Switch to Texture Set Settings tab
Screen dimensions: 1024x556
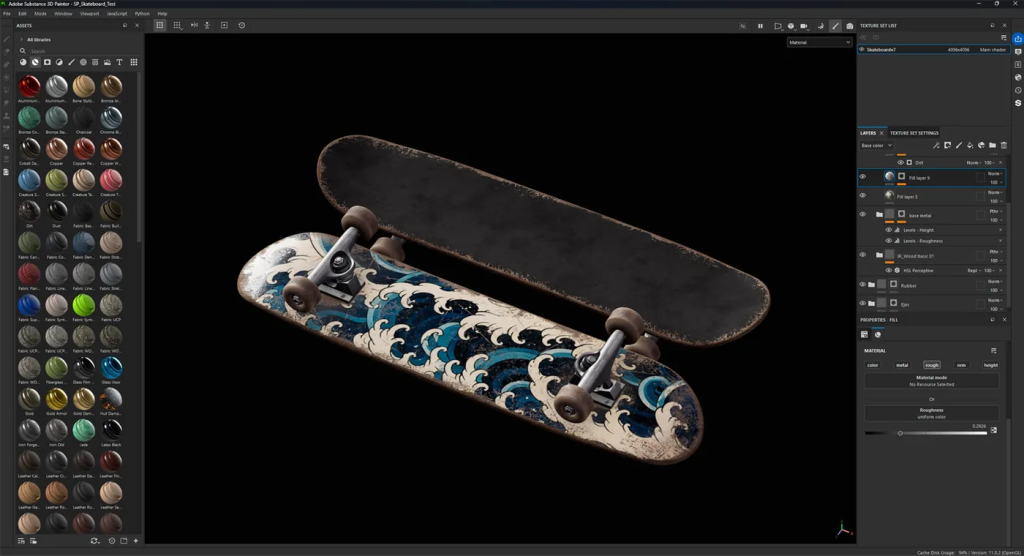[x=914, y=133]
